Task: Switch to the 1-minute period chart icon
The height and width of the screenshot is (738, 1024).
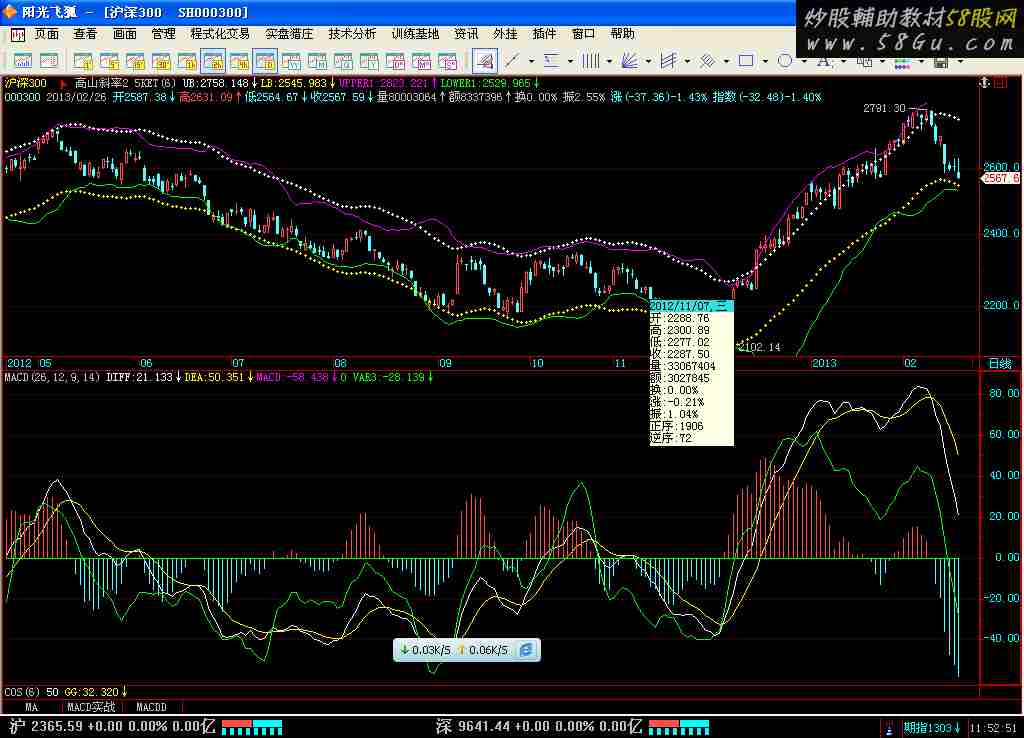Action: point(83,61)
